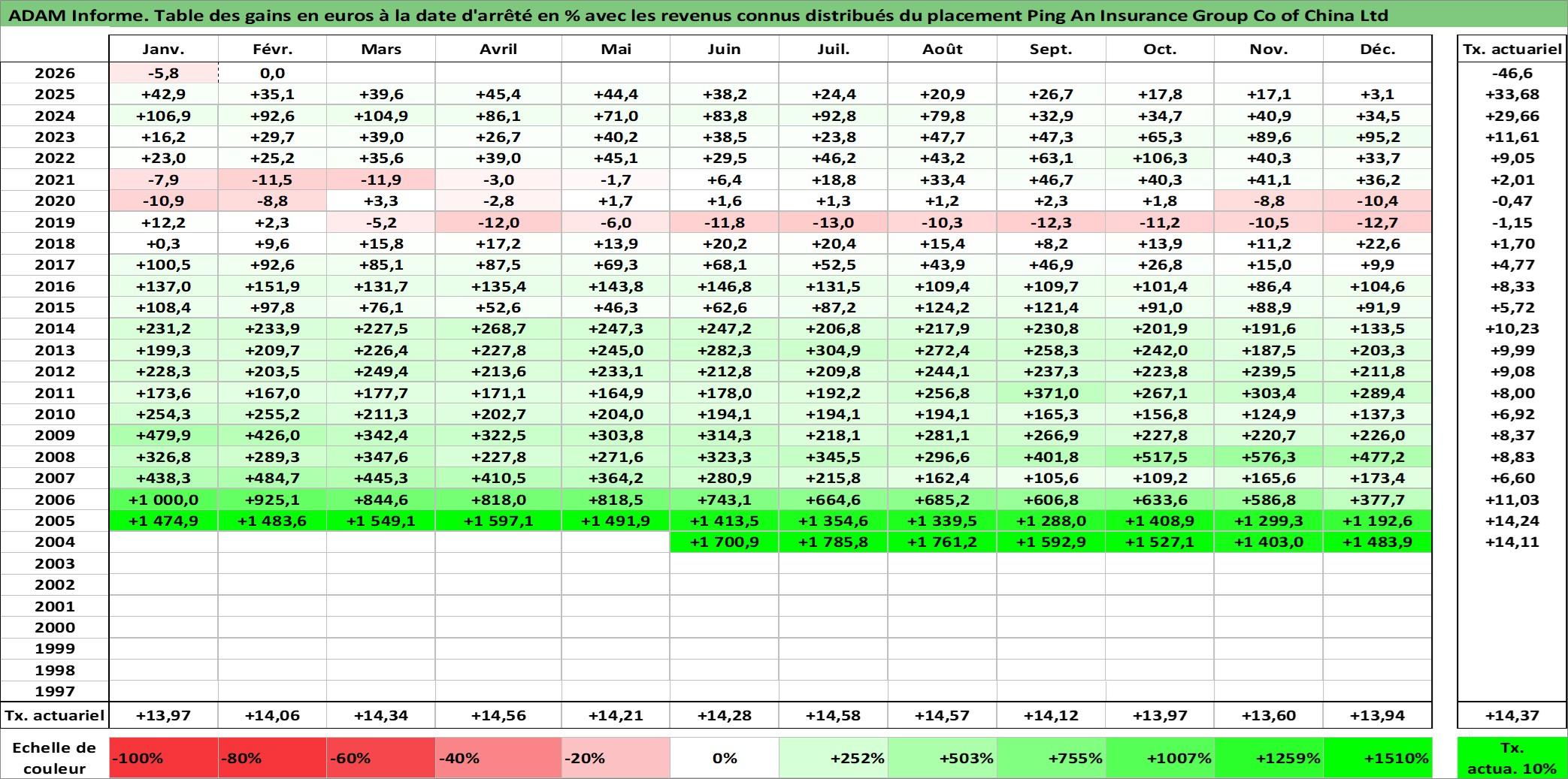
Task: Click the Tx. actuariel column header
Action: (1512, 49)
